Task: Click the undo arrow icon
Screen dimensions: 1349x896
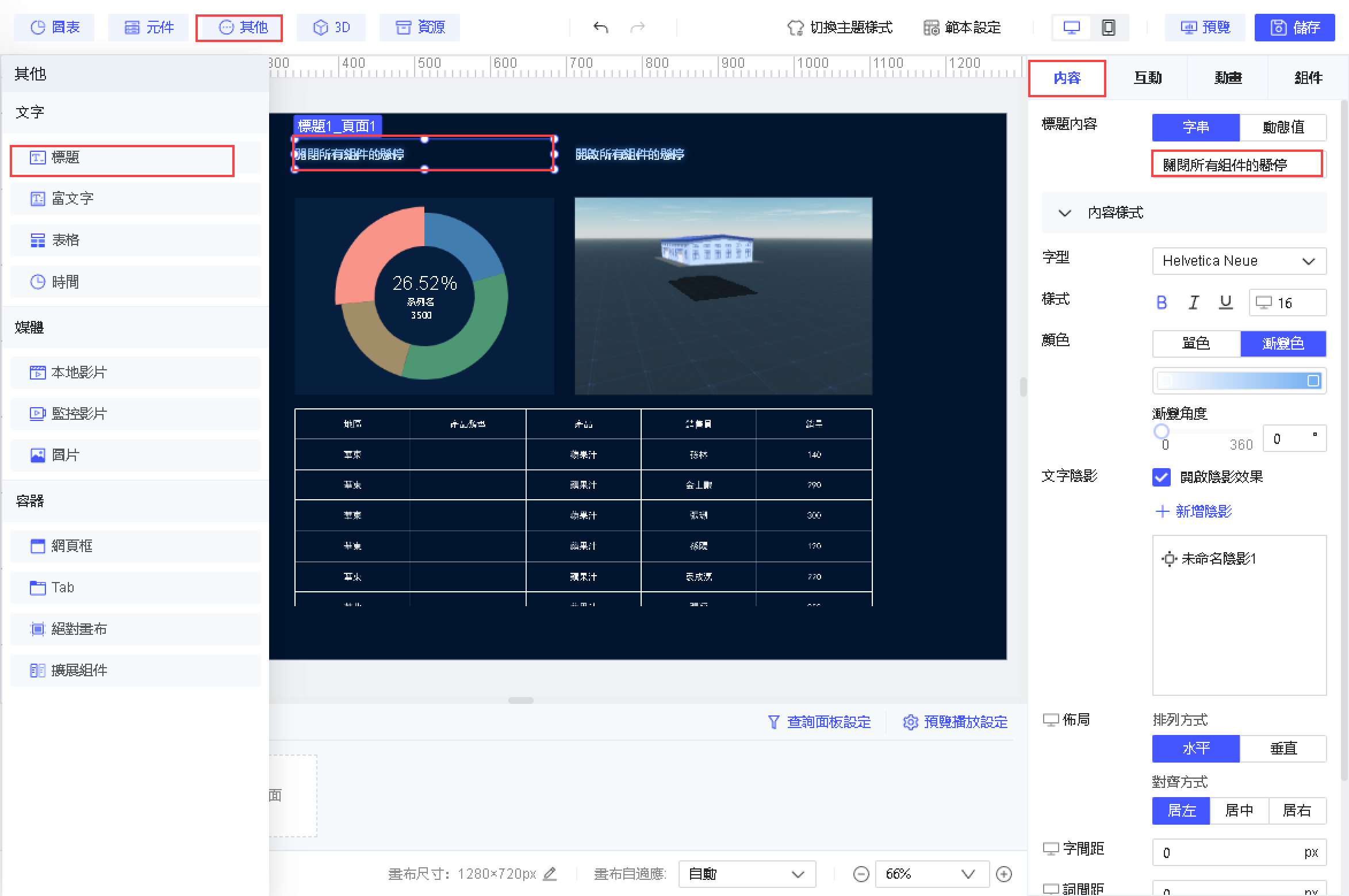Action: tap(601, 28)
